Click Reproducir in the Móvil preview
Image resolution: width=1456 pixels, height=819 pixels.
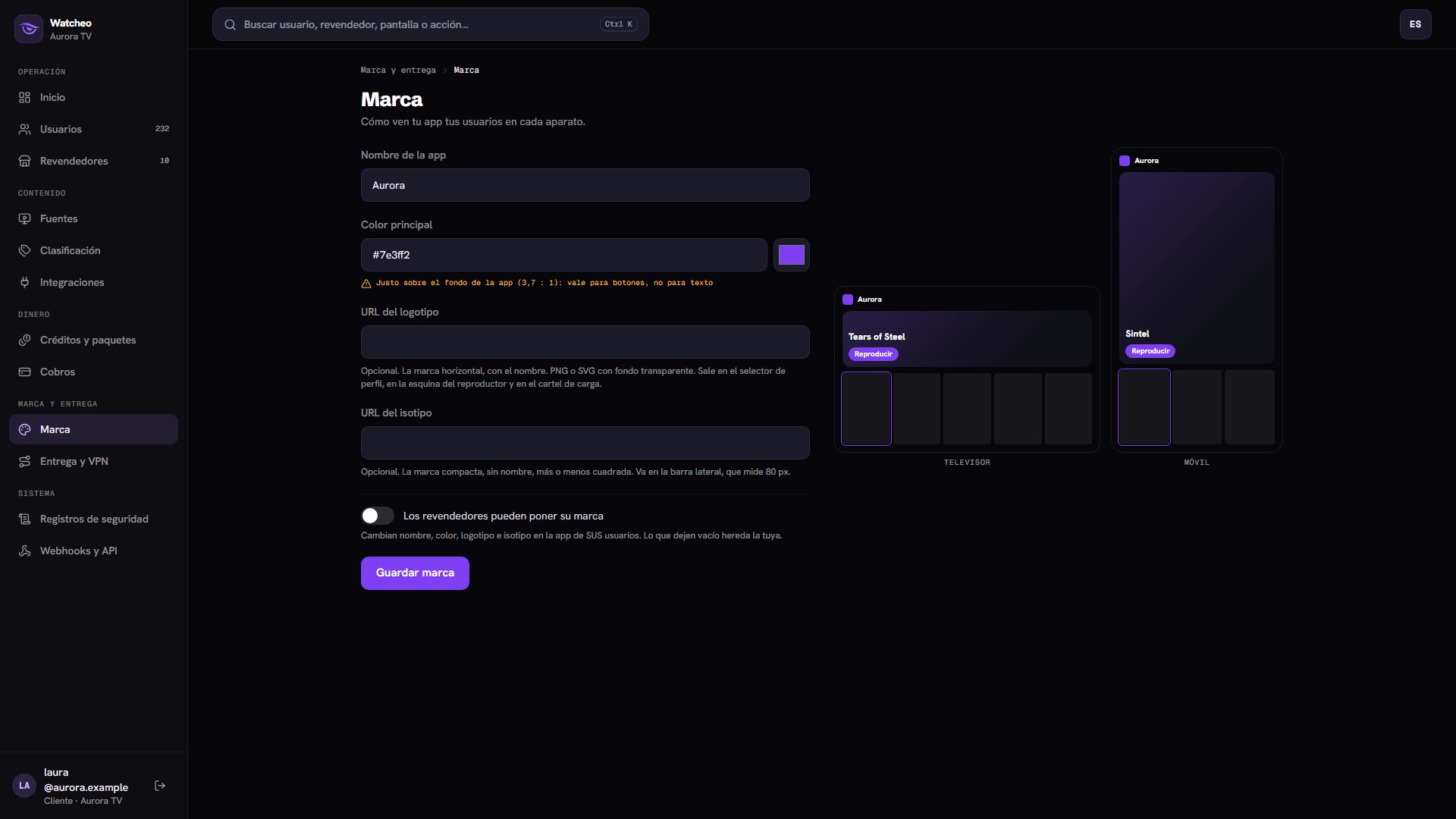(1150, 351)
